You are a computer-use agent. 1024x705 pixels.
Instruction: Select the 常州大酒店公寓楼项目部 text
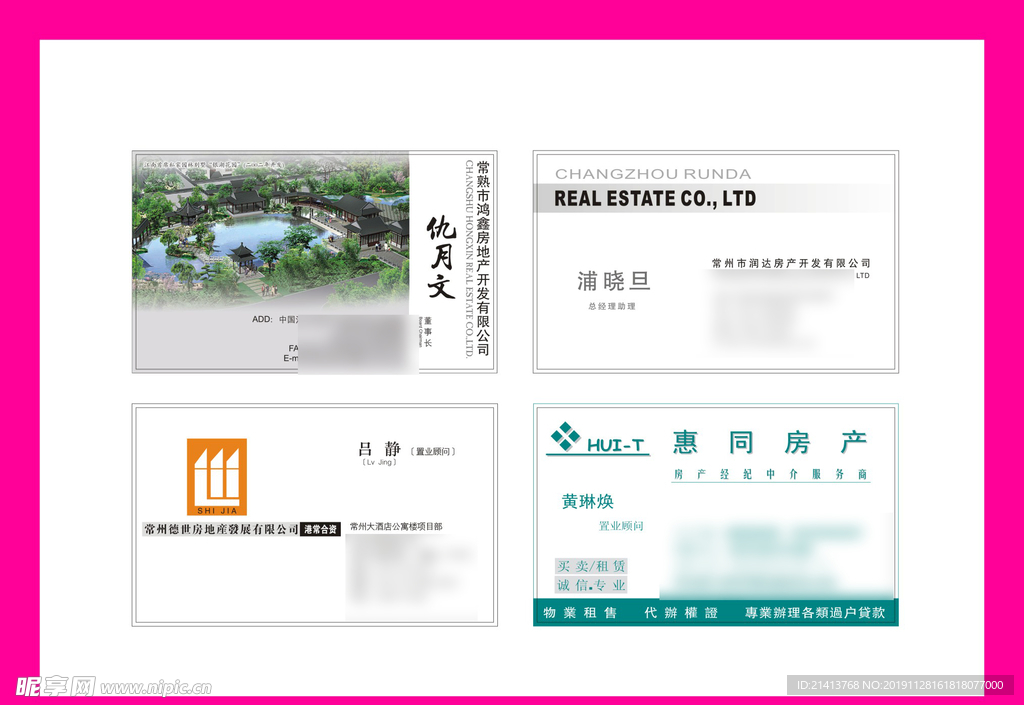coord(396,526)
